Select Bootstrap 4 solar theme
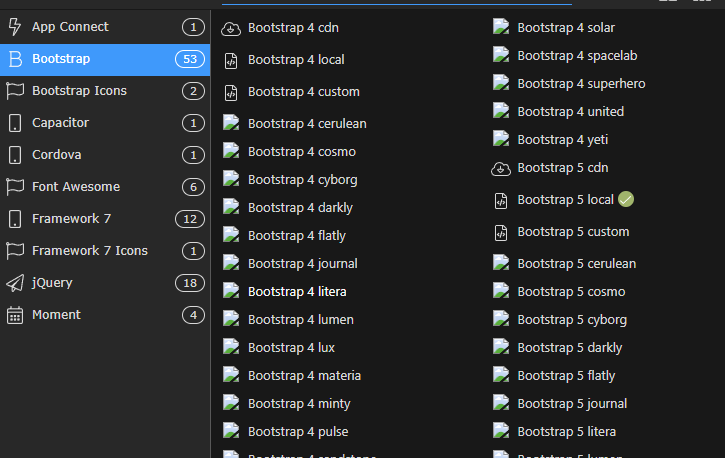 click(x=566, y=27)
